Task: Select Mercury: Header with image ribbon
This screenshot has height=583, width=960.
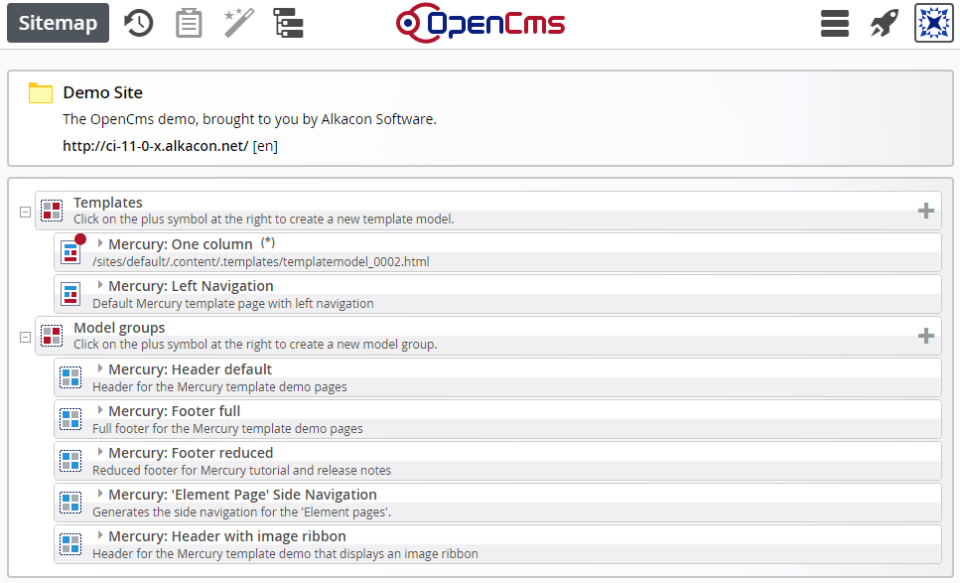Action: (497, 544)
